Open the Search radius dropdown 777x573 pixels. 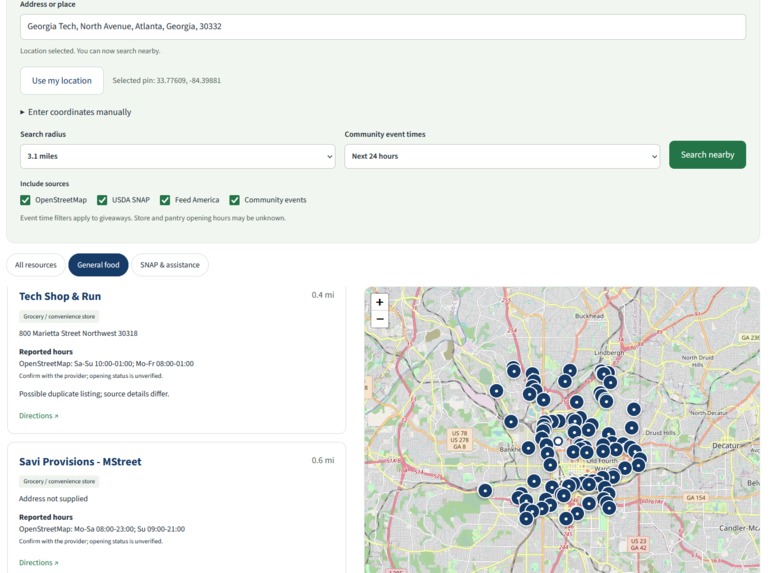pyautogui.click(x=177, y=156)
